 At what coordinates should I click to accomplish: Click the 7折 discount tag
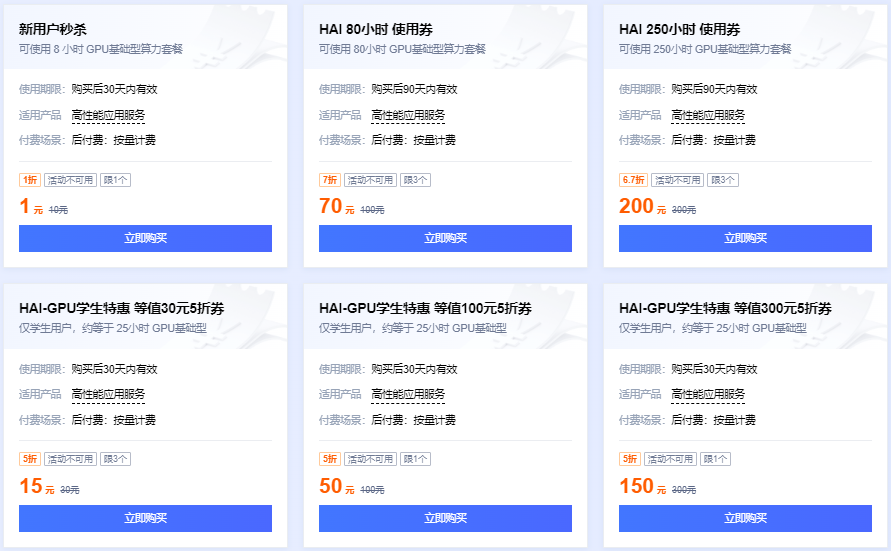(x=330, y=180)
